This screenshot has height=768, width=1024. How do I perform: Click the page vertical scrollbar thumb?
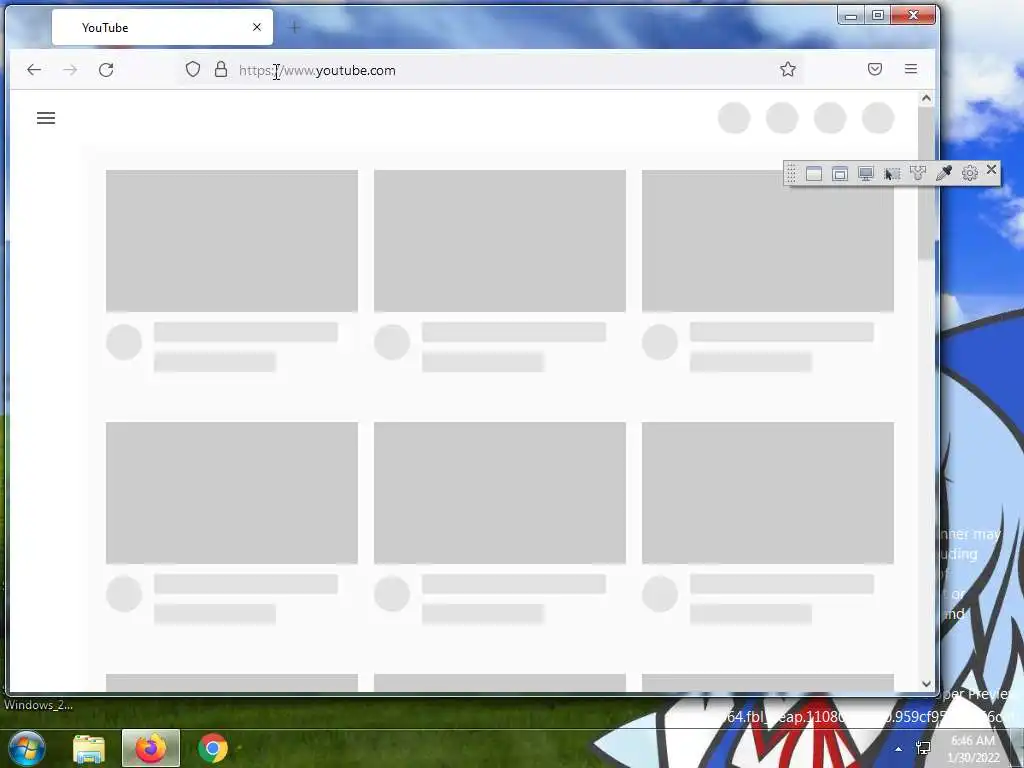[x=926, y=183]
